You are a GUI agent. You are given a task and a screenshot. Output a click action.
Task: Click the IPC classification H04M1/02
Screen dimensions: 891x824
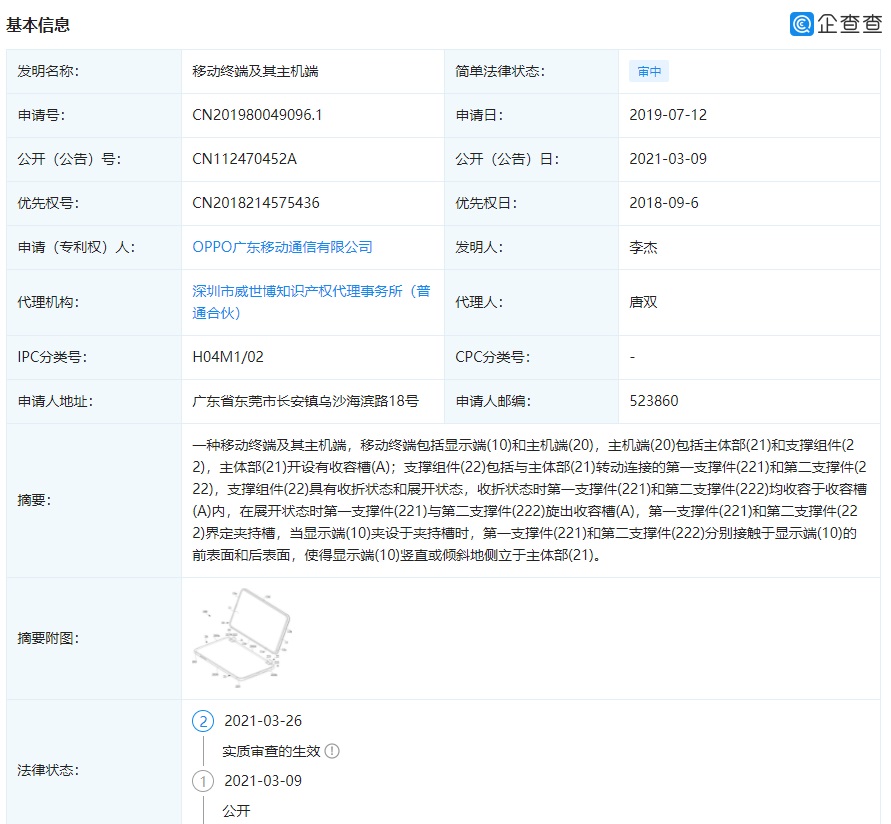(x=228, y=357)
